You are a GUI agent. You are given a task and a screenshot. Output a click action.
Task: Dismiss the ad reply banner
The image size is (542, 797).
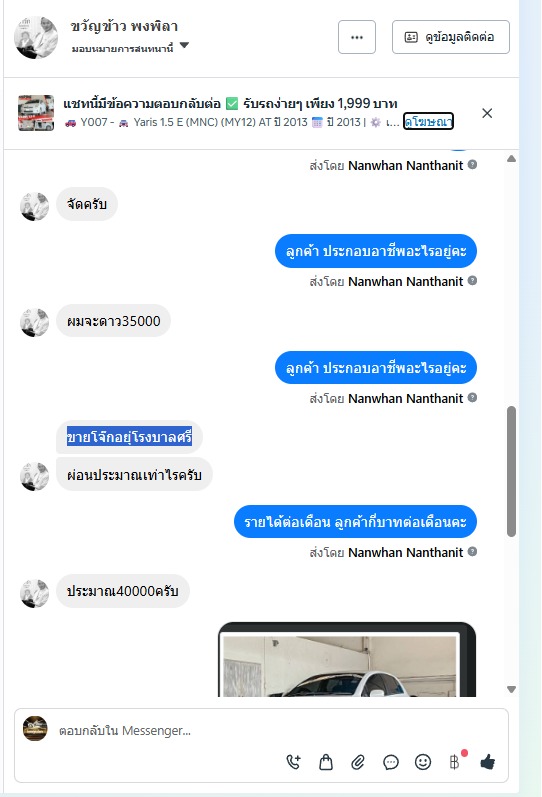tap(487, 113)
